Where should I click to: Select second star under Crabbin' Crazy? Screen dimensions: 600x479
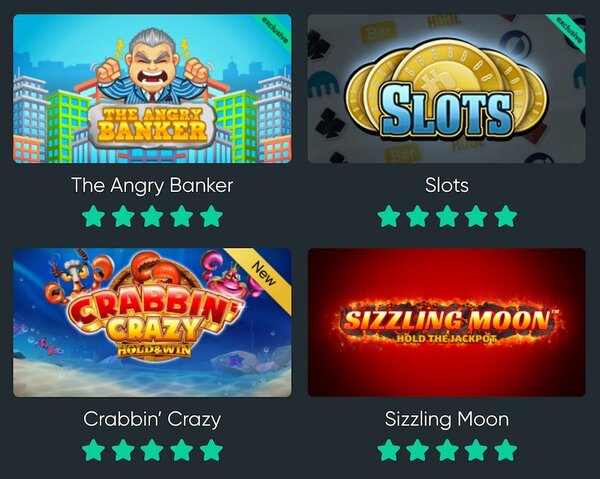coord(123,450)
